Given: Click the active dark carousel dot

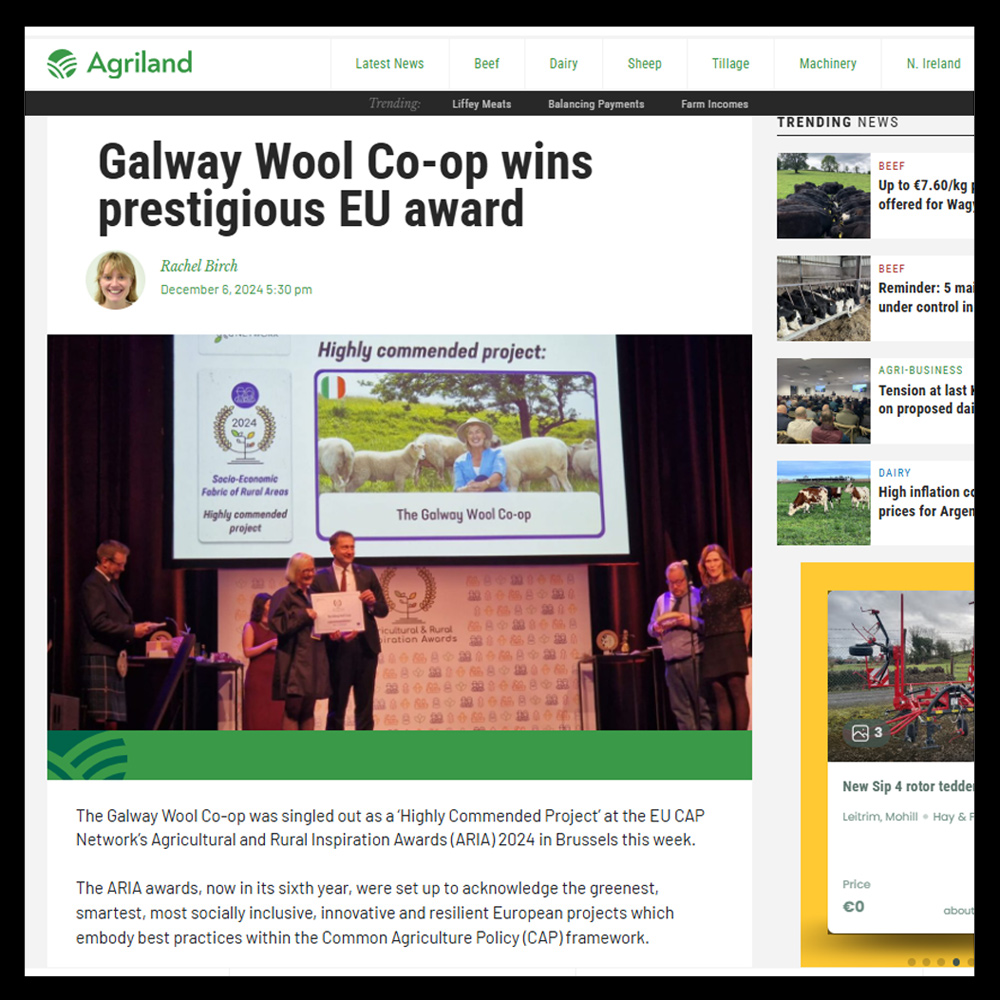Looking at the screenshot, I should pos(956,962).
